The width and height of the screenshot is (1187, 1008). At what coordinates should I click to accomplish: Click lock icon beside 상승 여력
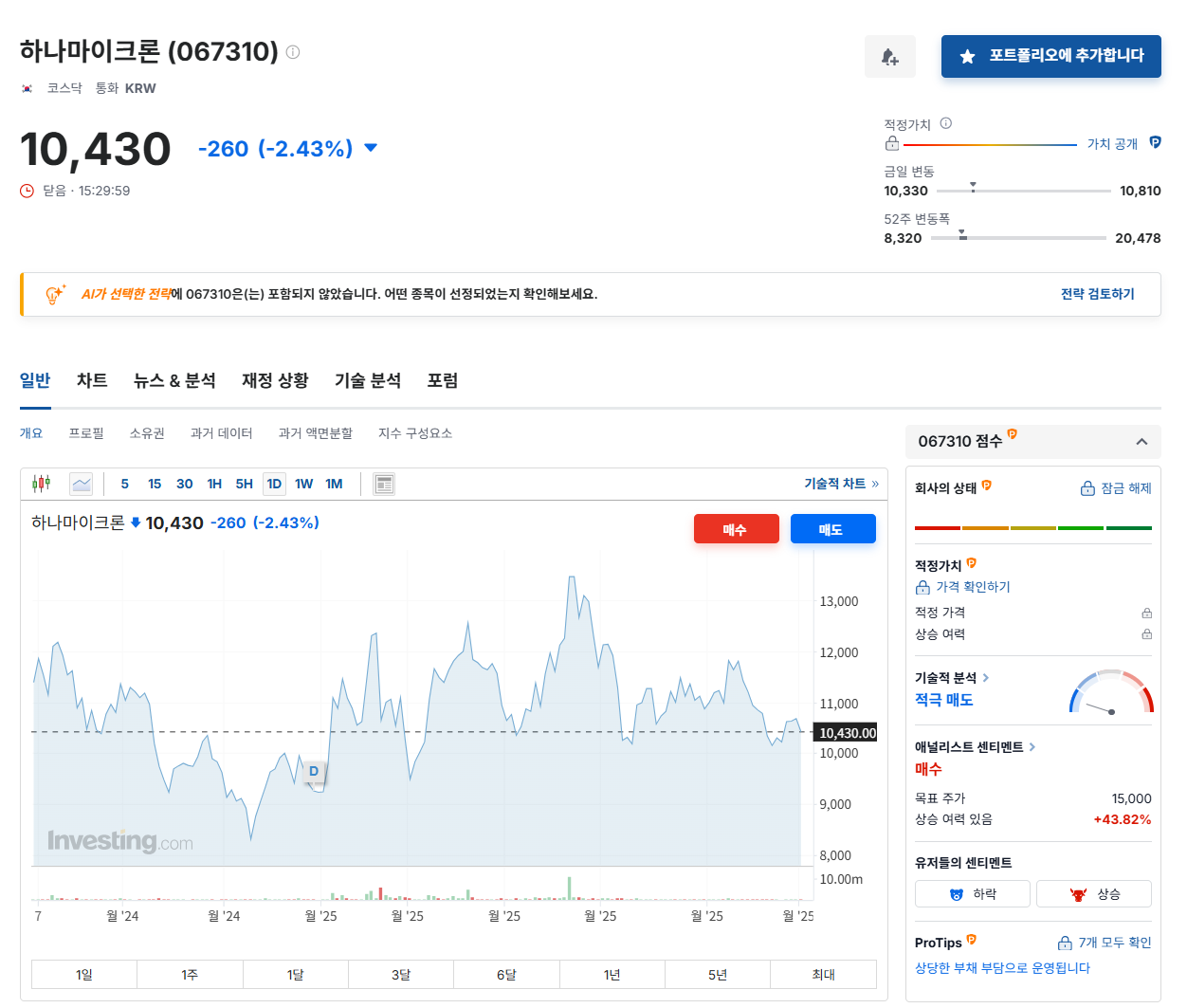point(1146,634)
